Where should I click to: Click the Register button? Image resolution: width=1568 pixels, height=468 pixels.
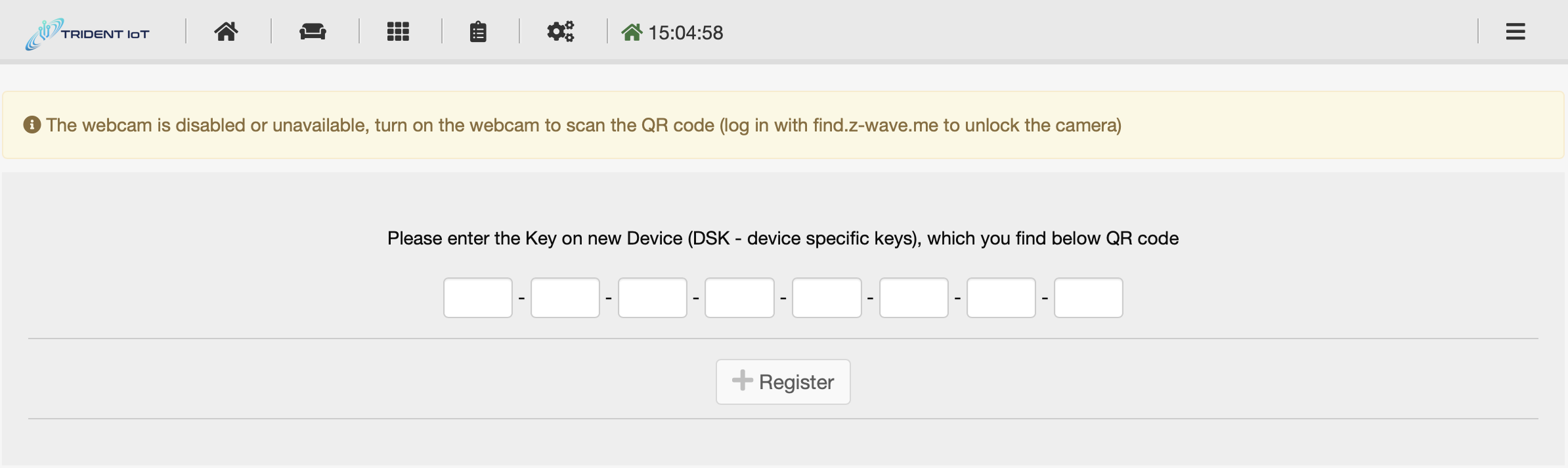click(x=783, y=382)
